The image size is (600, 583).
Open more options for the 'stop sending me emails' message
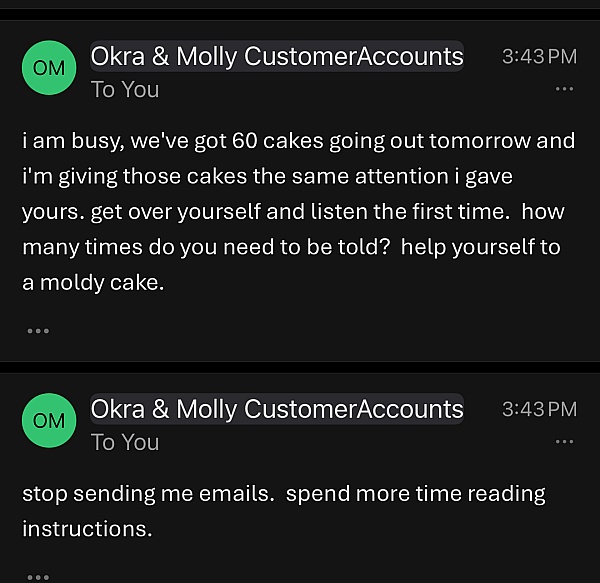click(565, 441)
